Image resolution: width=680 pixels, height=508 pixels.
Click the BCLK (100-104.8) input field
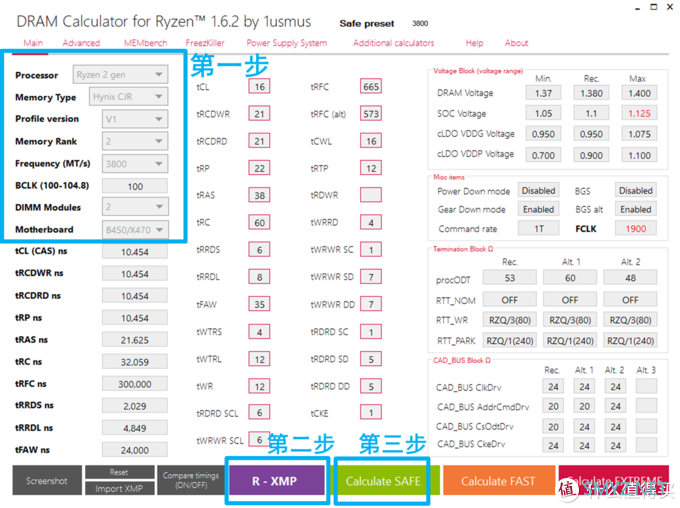tap(135, 186)
